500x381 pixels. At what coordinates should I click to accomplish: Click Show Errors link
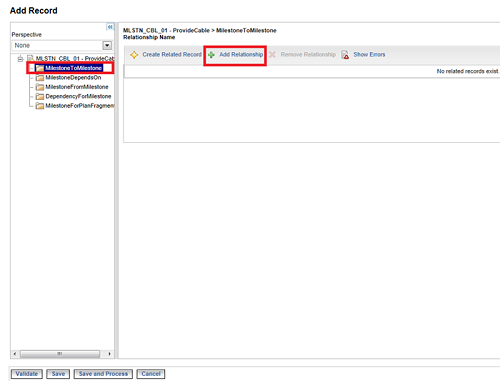coord(369,54)
